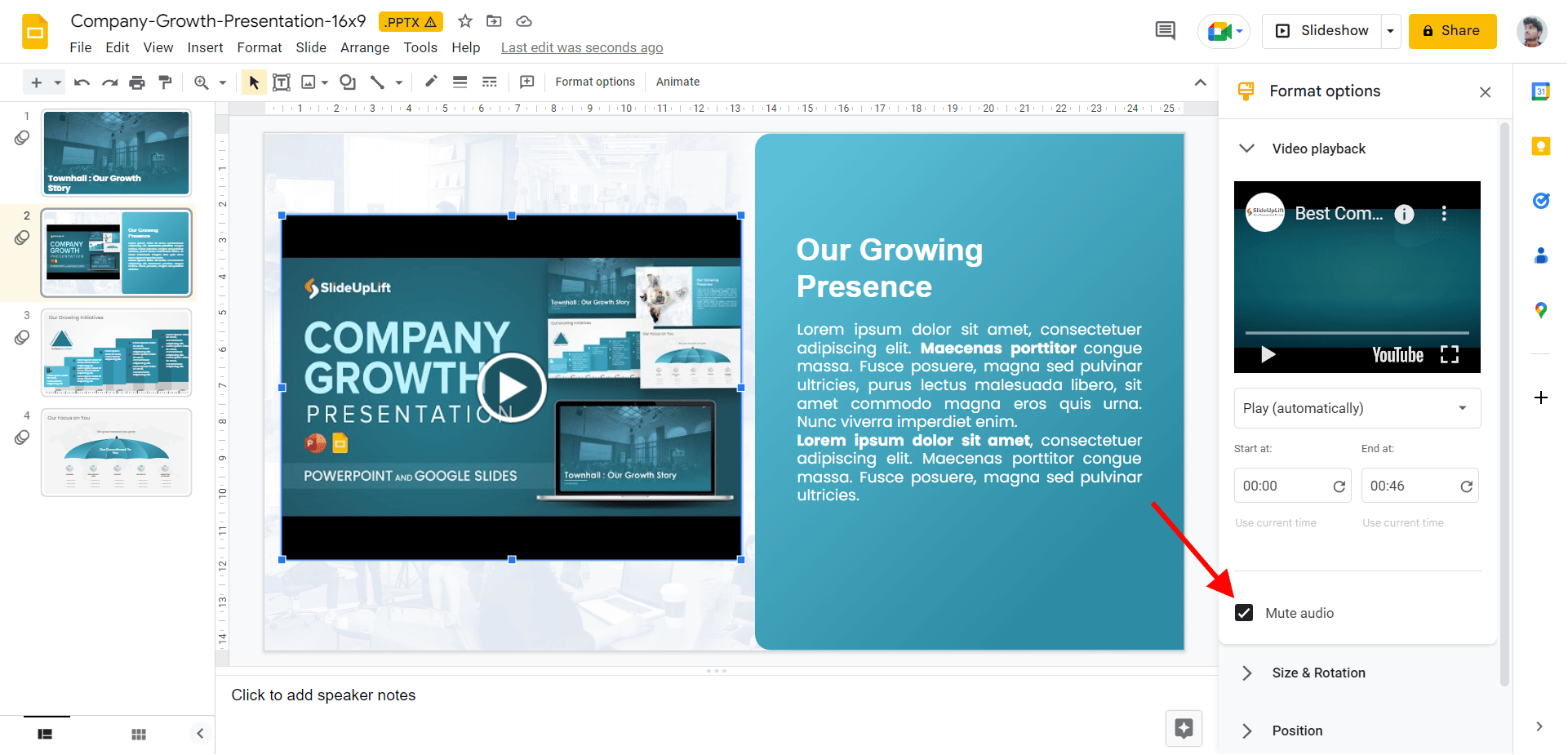Star the Company-Growth presentation
Viewport: 1568px width, 755px height.
click(464, 21)
